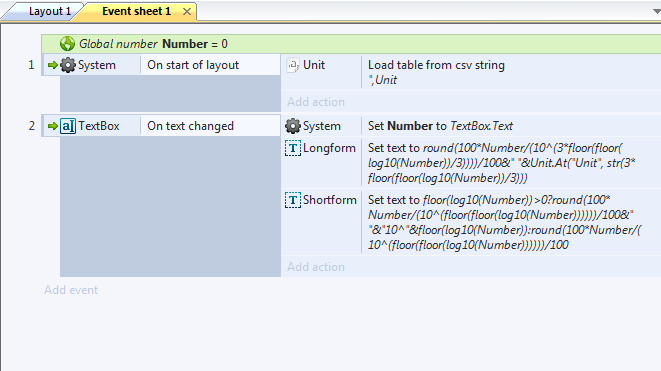Select the Shortform text object icon
The height and width of the screenshot is (371, 661).
tap(293, 200)
